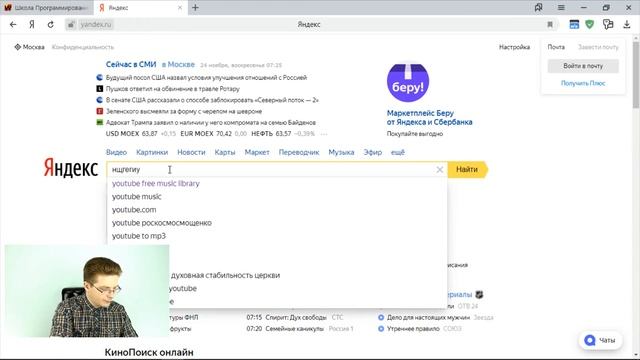The width and height of the screenshot is (640, 360).
Task: Expand more services with ещё
Action: 398,152
